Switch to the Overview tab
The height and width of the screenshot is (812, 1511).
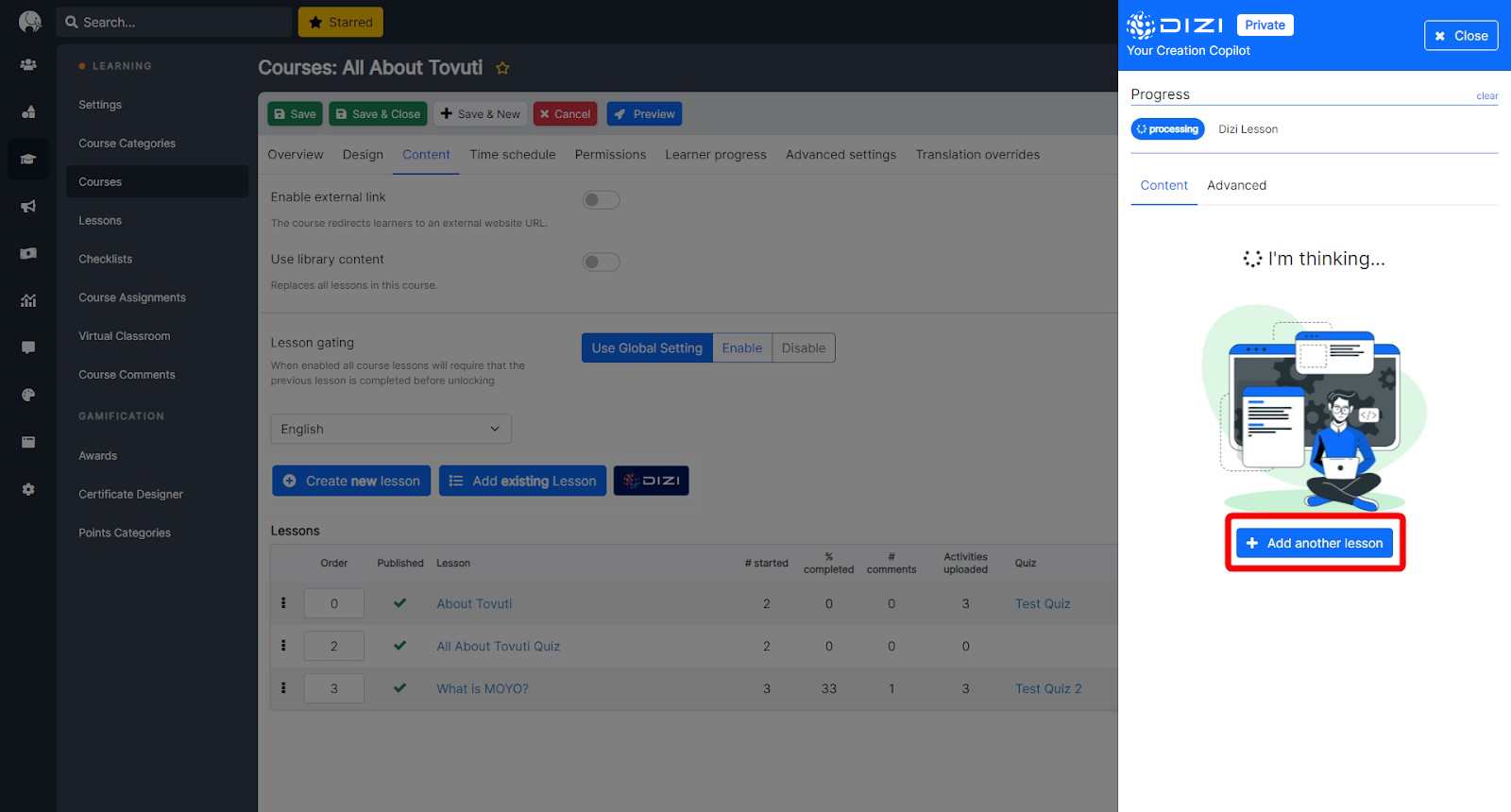click(296, 155)
